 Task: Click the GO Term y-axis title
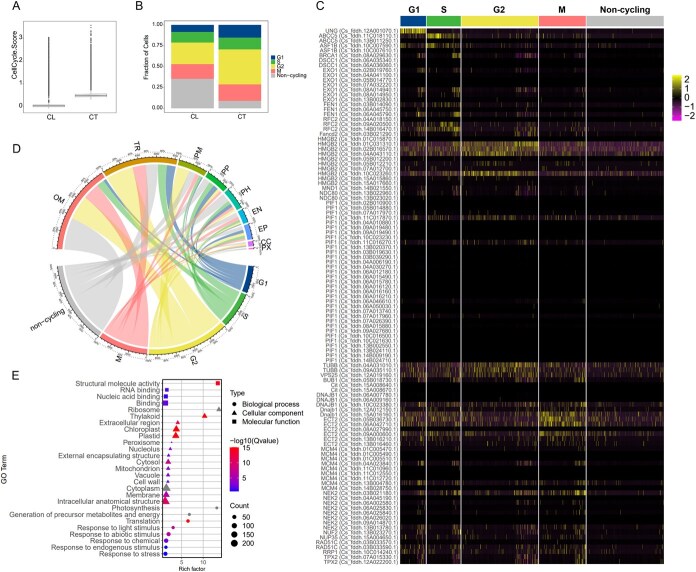pos(4,469)
